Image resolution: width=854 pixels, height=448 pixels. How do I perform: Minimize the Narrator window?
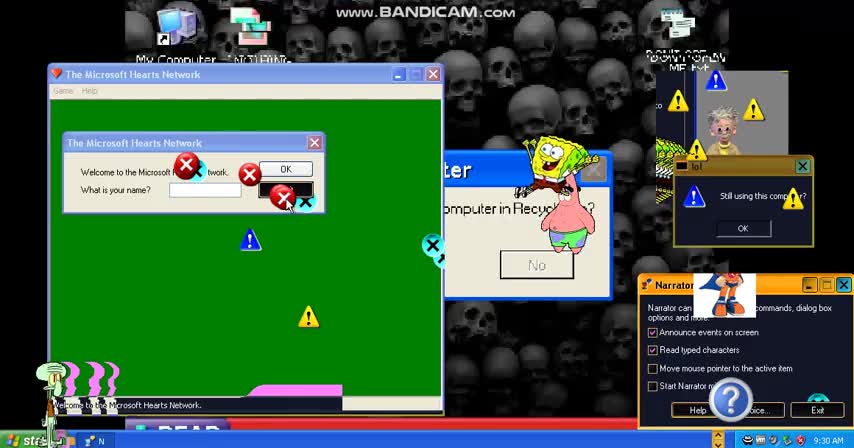(809, 285)
